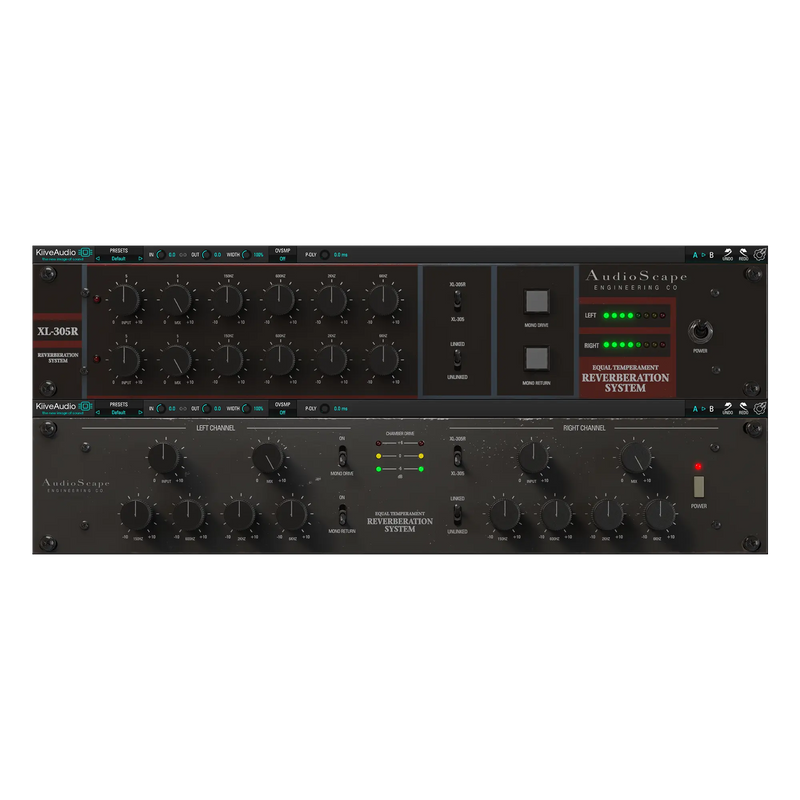This screenshot has height=800, width=800.
Task: Click the KiiveAudio logo on the upper plugin
Action: (x=64, y=254)
